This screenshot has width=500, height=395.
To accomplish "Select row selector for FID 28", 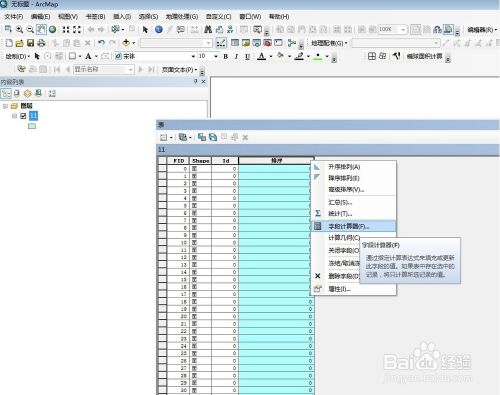I will (162, 375).
